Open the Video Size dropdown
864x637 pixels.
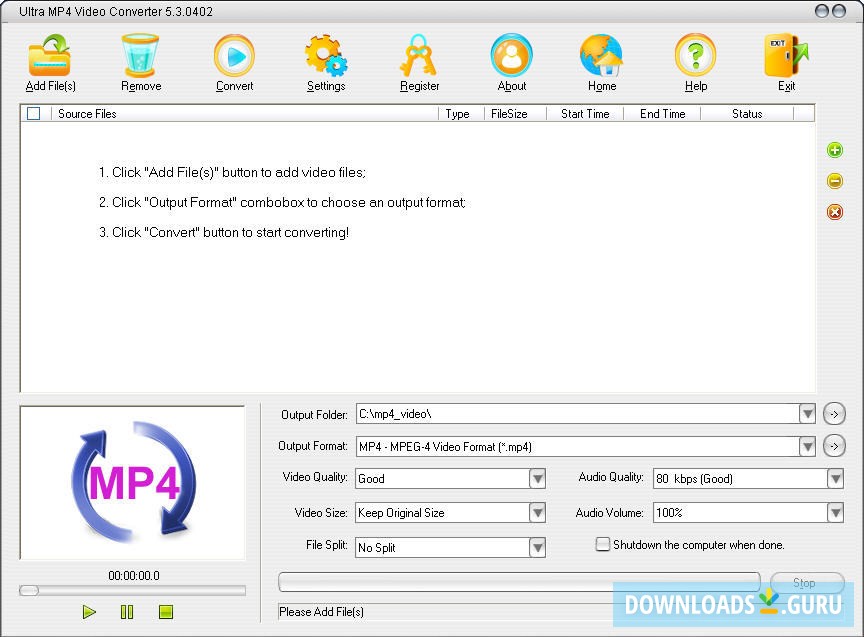537,513
